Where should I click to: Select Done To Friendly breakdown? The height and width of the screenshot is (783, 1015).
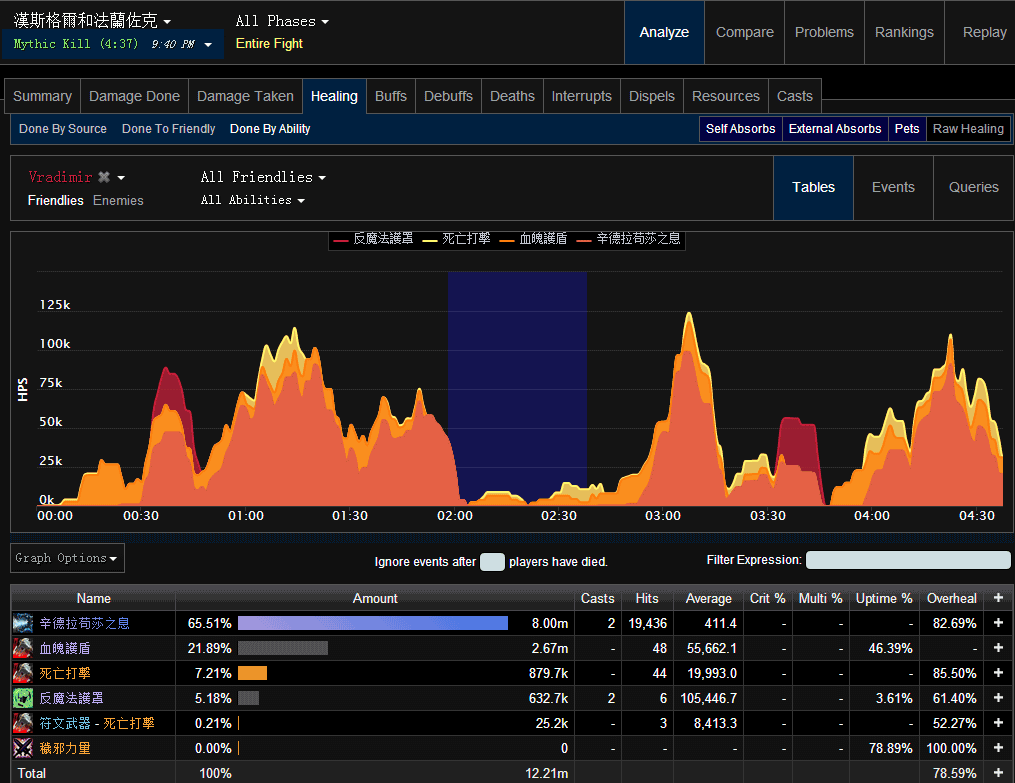click(x=168, y=129)
